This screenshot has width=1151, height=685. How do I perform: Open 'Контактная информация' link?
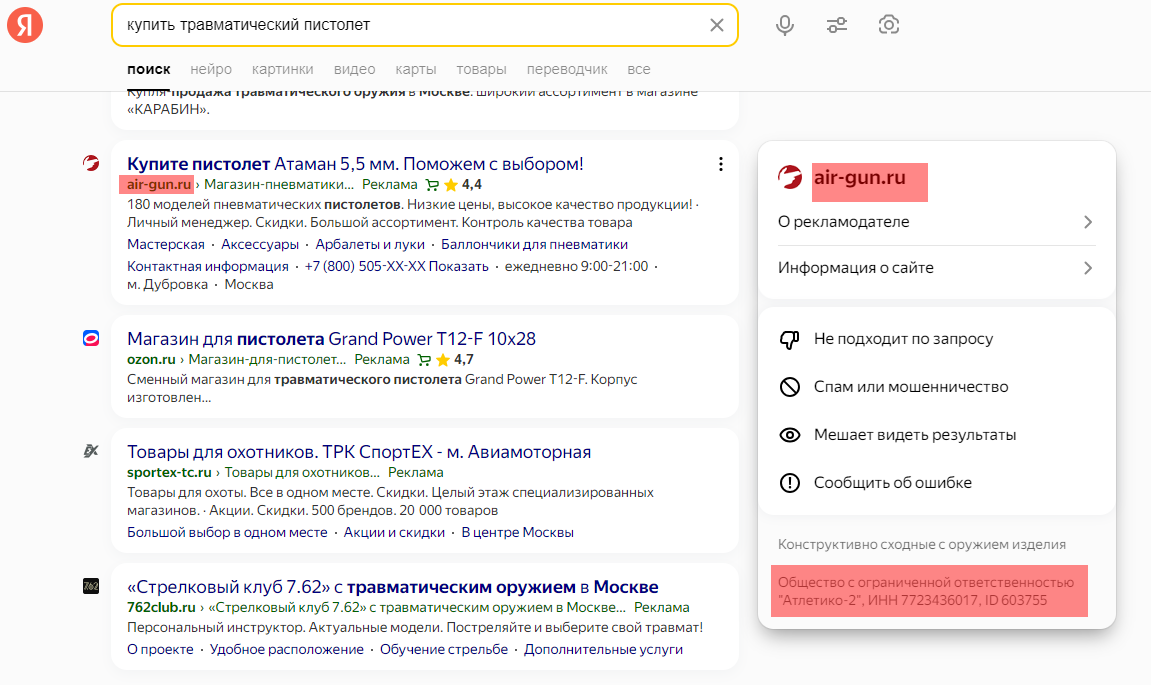(208, 266)
